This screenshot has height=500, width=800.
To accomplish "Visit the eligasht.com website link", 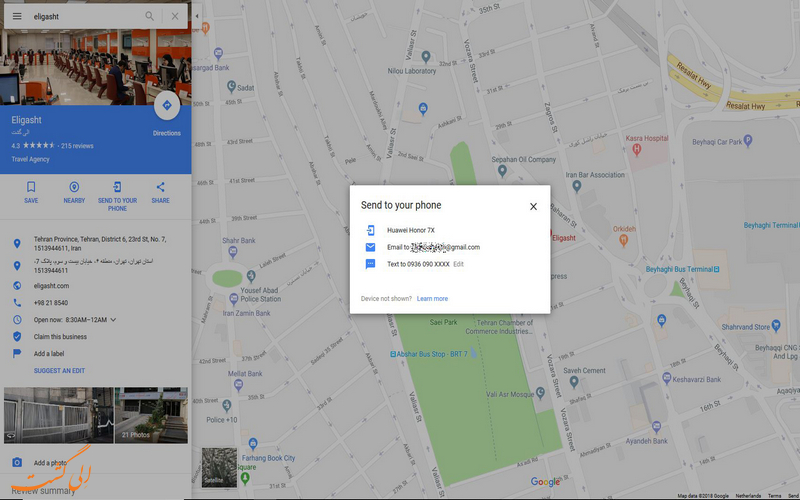I will point(51,286).
